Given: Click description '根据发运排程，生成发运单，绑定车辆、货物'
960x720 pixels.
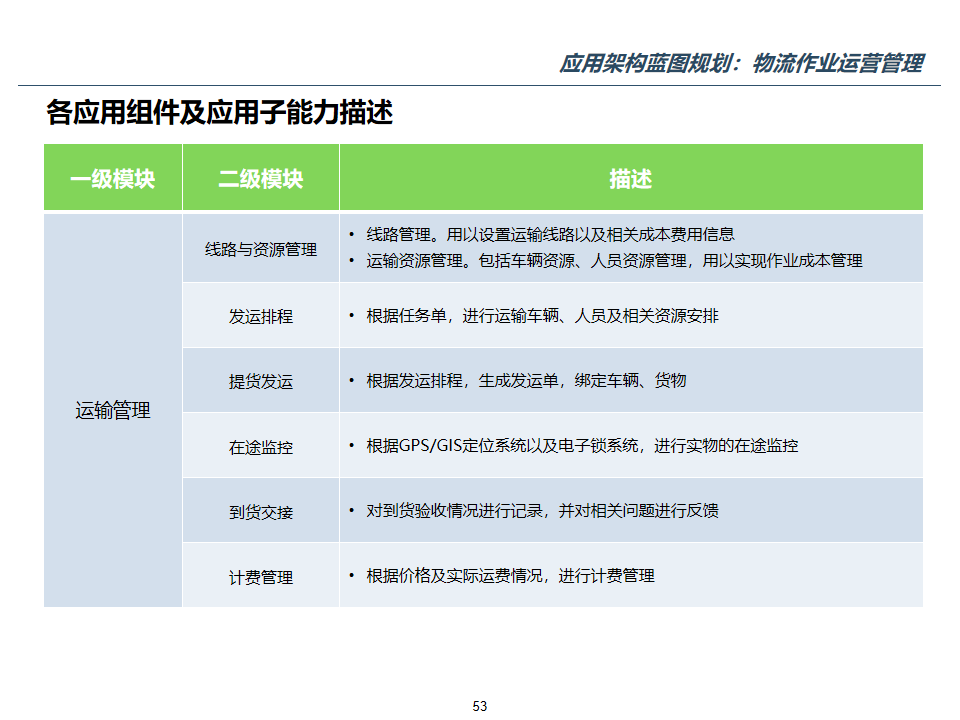Looking at the screenshot, I should (x=526, y=381).
